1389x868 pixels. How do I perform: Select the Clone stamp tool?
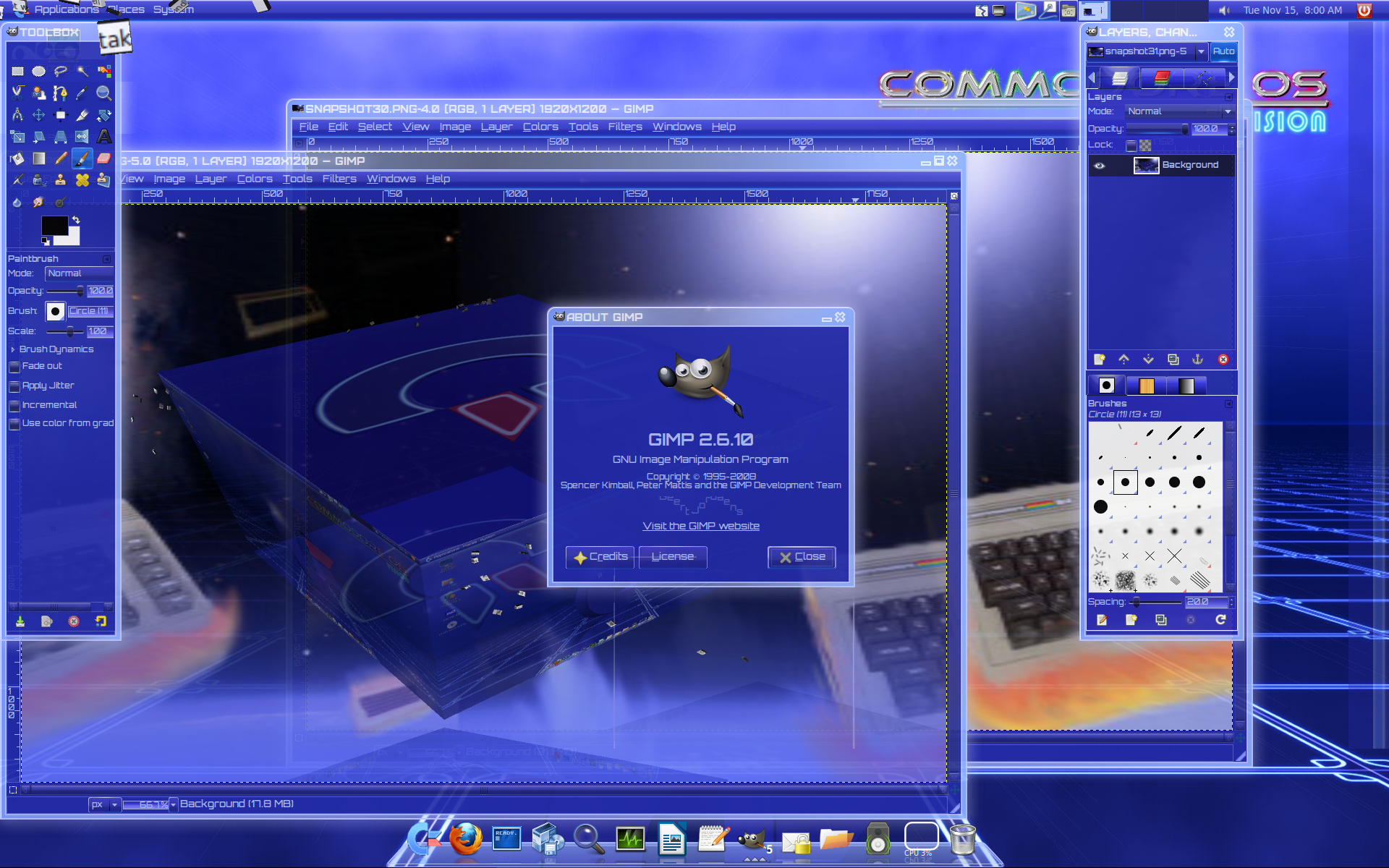click(60, 181)
